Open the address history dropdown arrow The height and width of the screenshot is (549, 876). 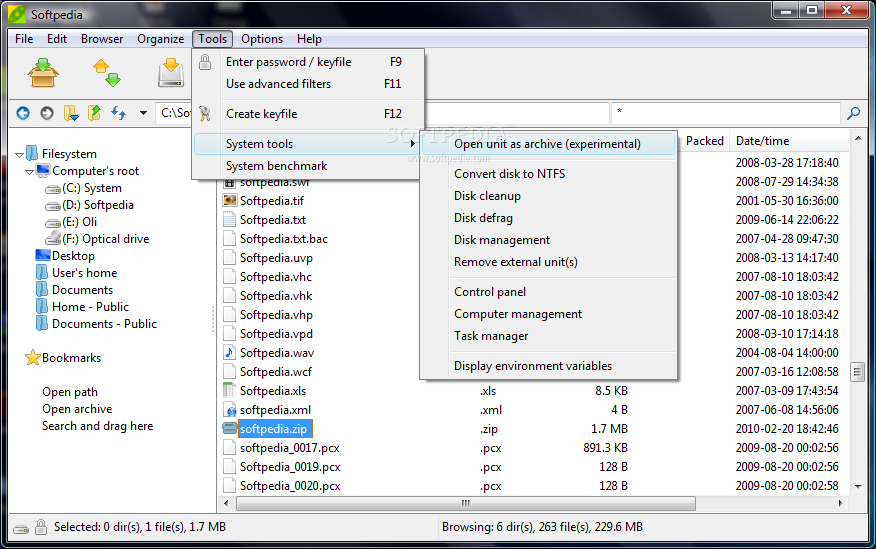pyautogui.click(x=143, y=113)
